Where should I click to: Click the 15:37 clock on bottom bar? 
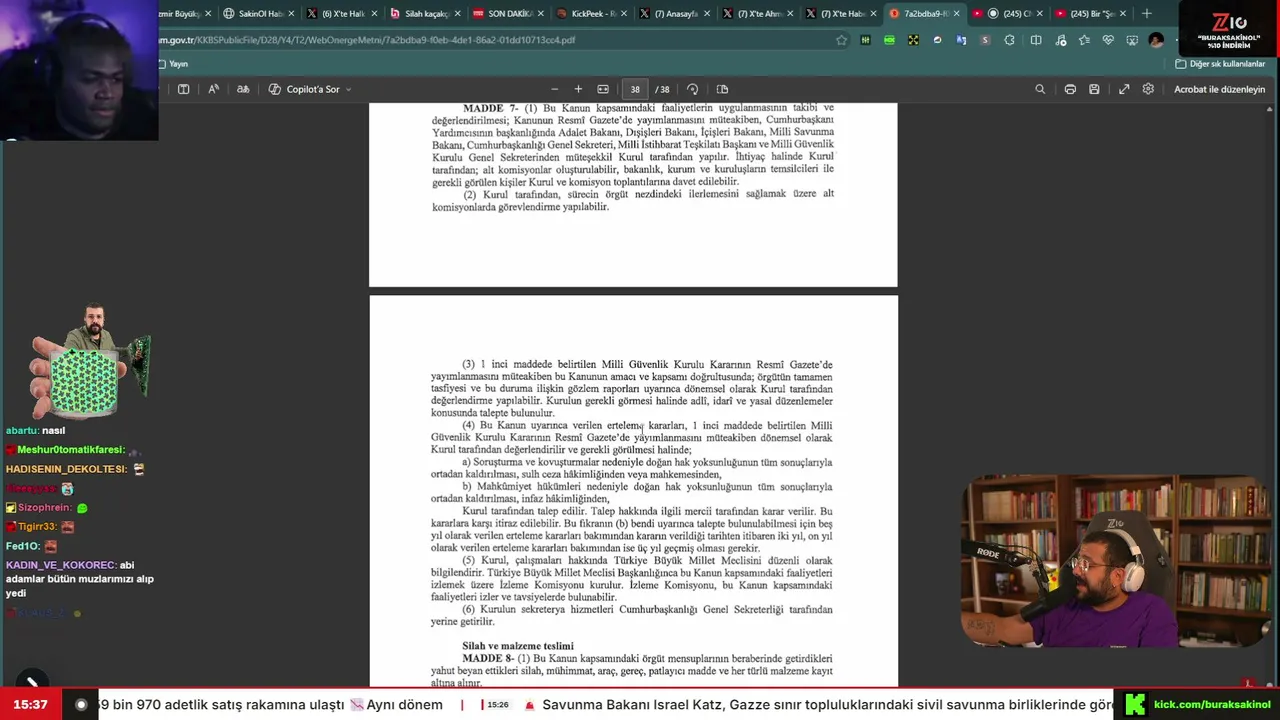[31, 705]
